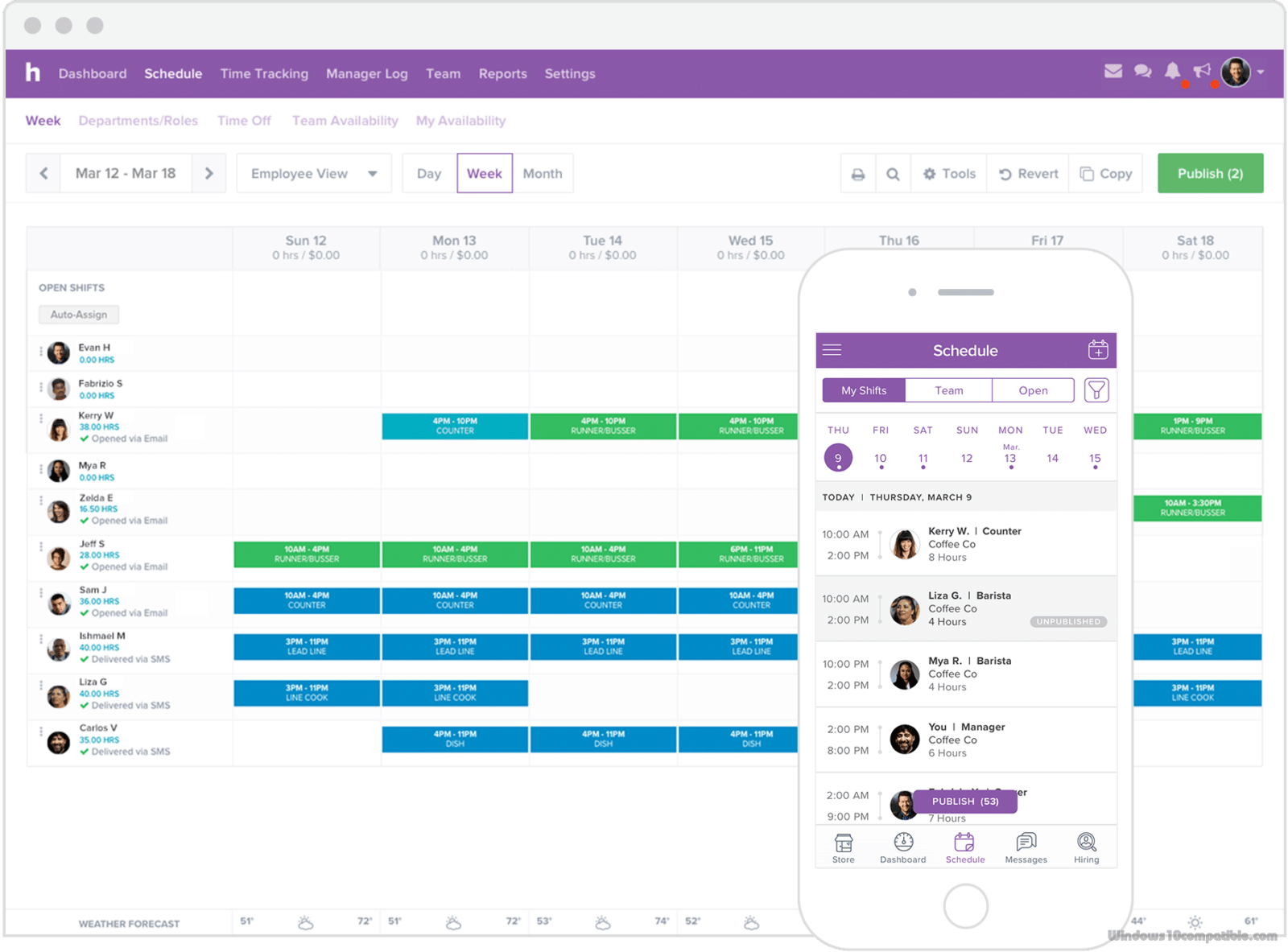1288x952 pixels.
Task: Click the print schedule icon
Action: click(858, 173)
